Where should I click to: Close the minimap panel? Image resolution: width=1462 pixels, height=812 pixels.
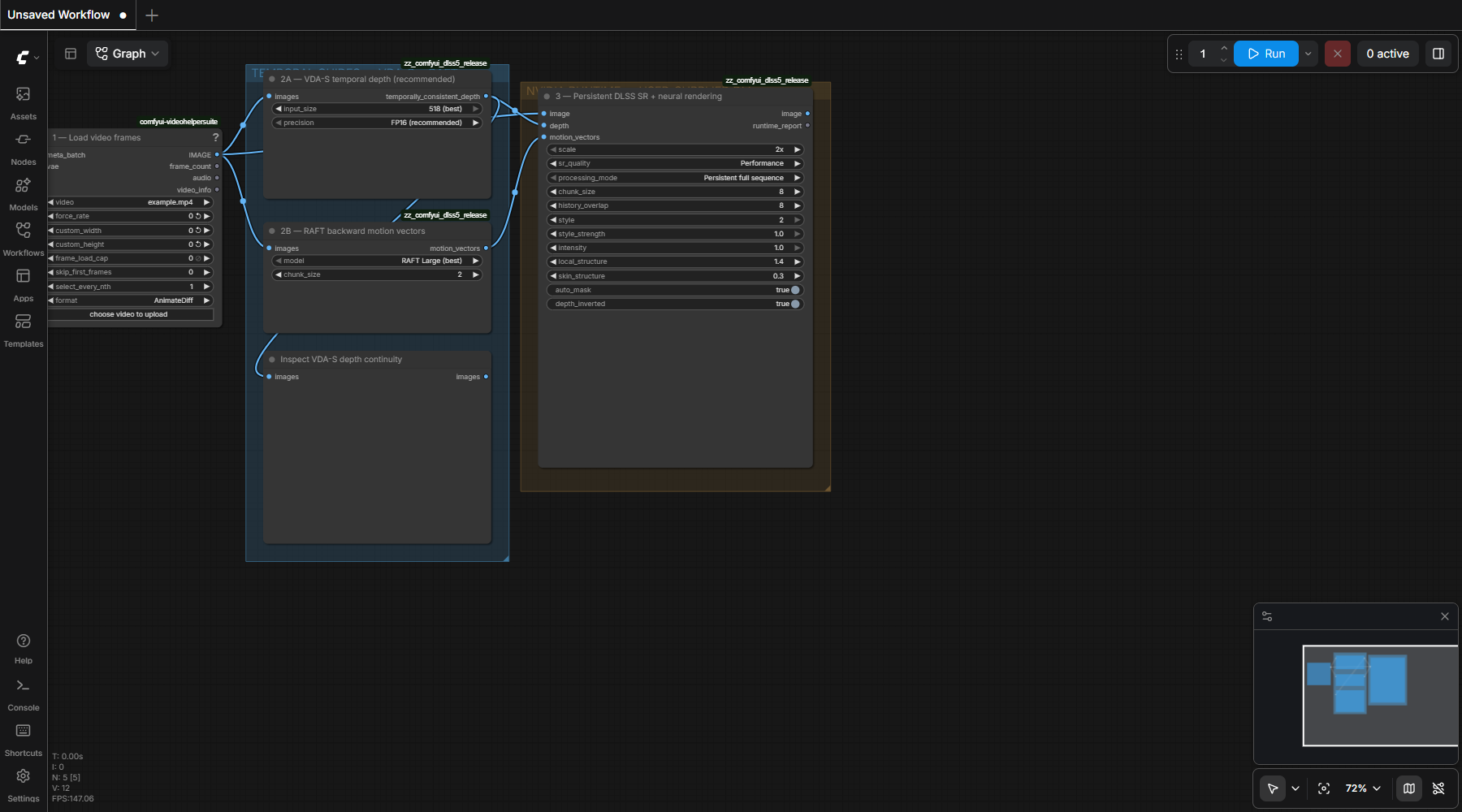click(x=1444, y=616)
